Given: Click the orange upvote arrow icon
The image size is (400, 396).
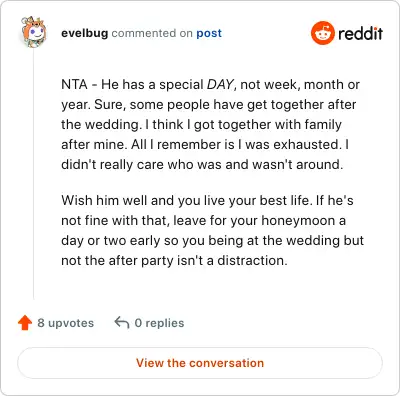Looking at the screenshot, I should pyautogui.click(x=25, y=323).
